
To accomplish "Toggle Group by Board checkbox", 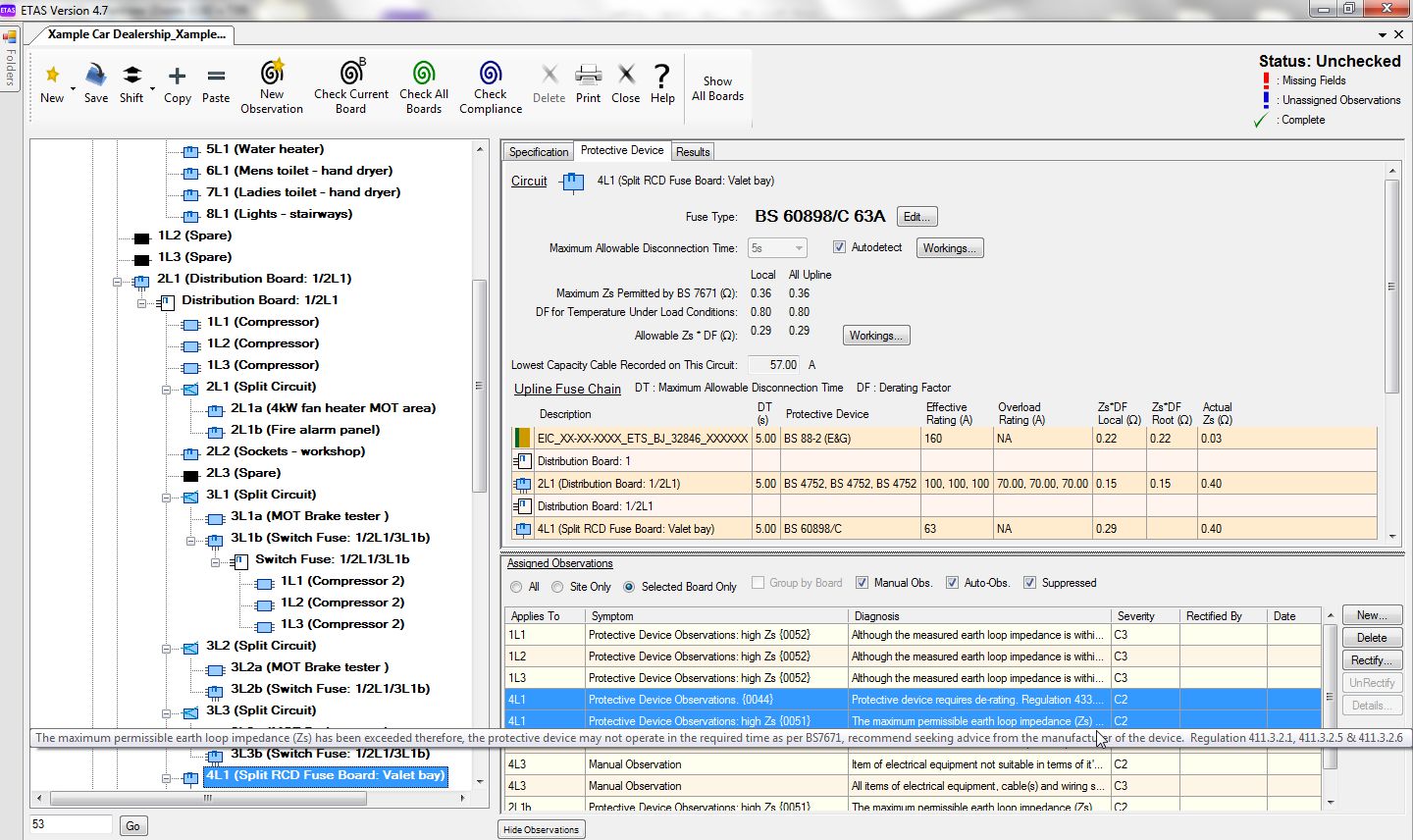I will click(759, 583).
